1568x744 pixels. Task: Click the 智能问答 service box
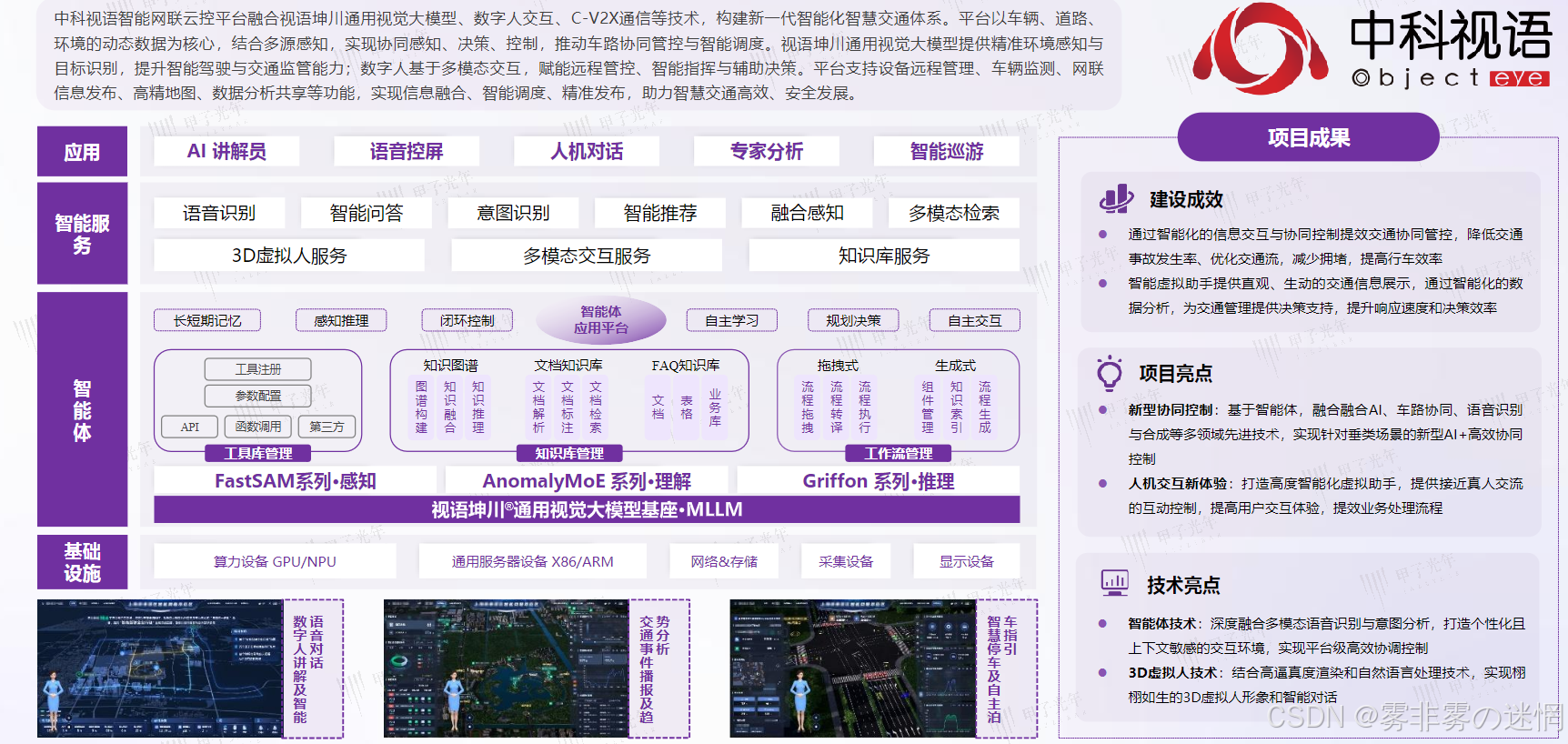click(x=367, y=213)
